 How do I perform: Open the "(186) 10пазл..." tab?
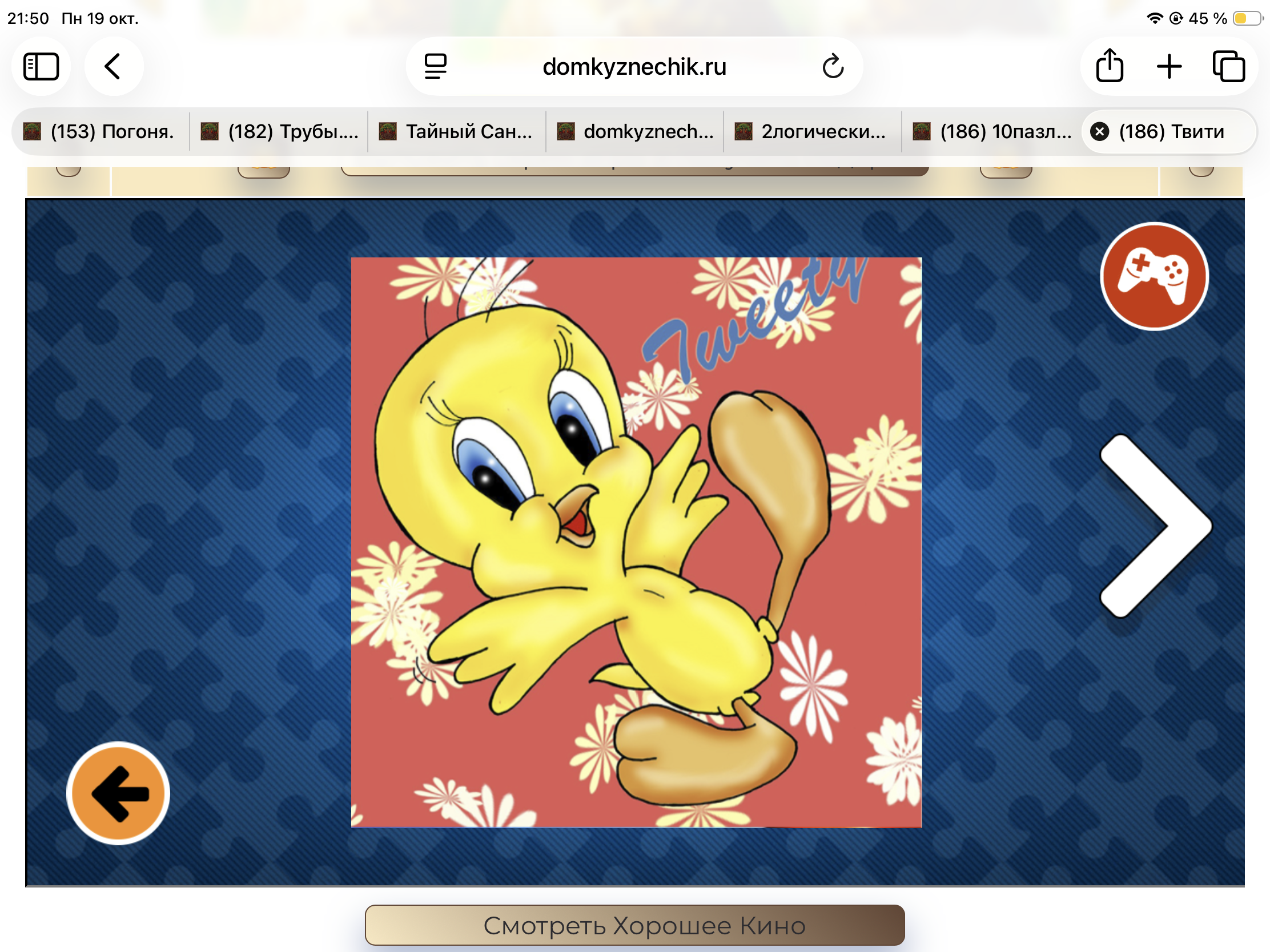(x=991, y=131)
